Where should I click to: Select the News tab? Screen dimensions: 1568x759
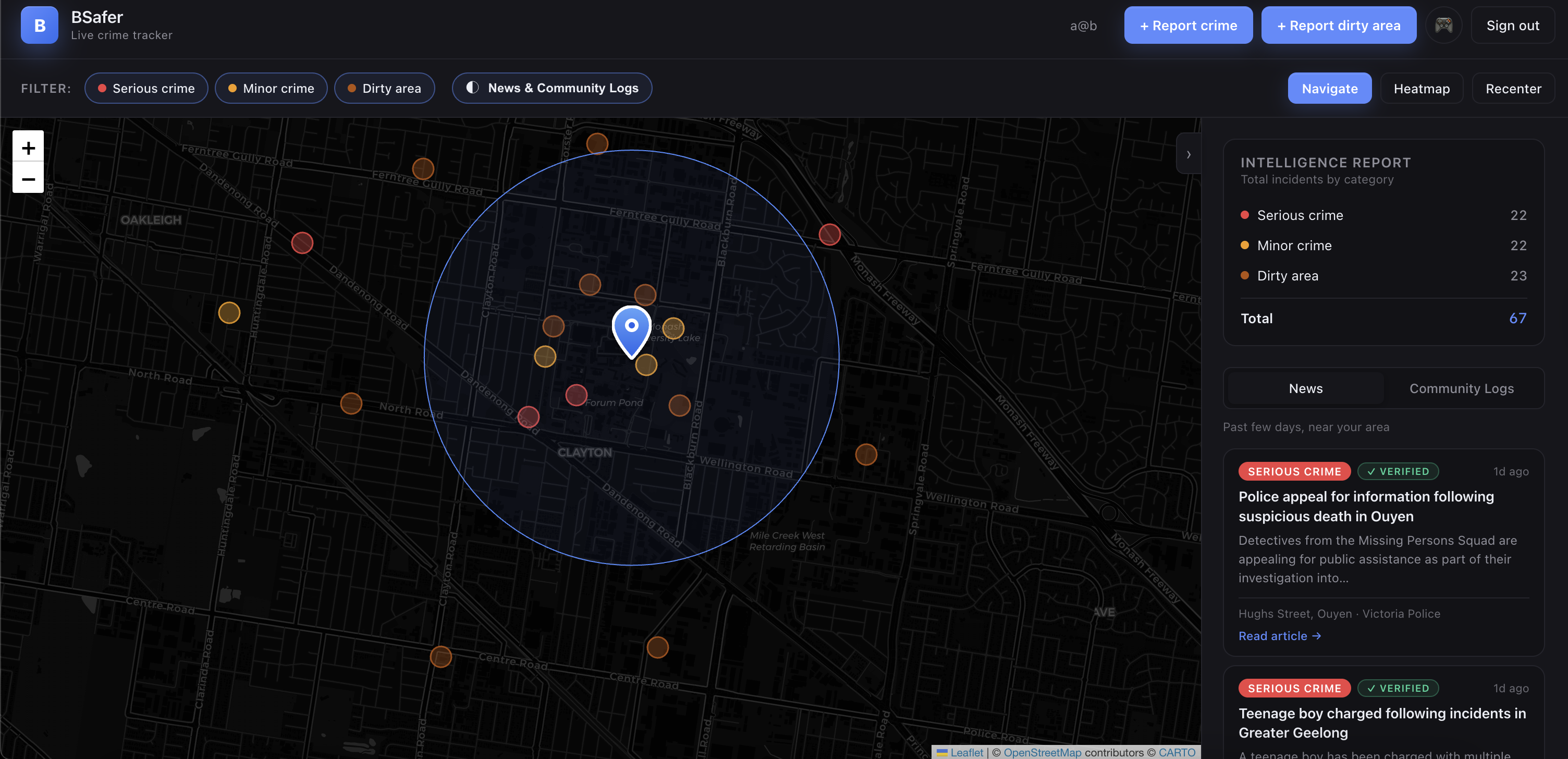click(x=1305, y=388)
